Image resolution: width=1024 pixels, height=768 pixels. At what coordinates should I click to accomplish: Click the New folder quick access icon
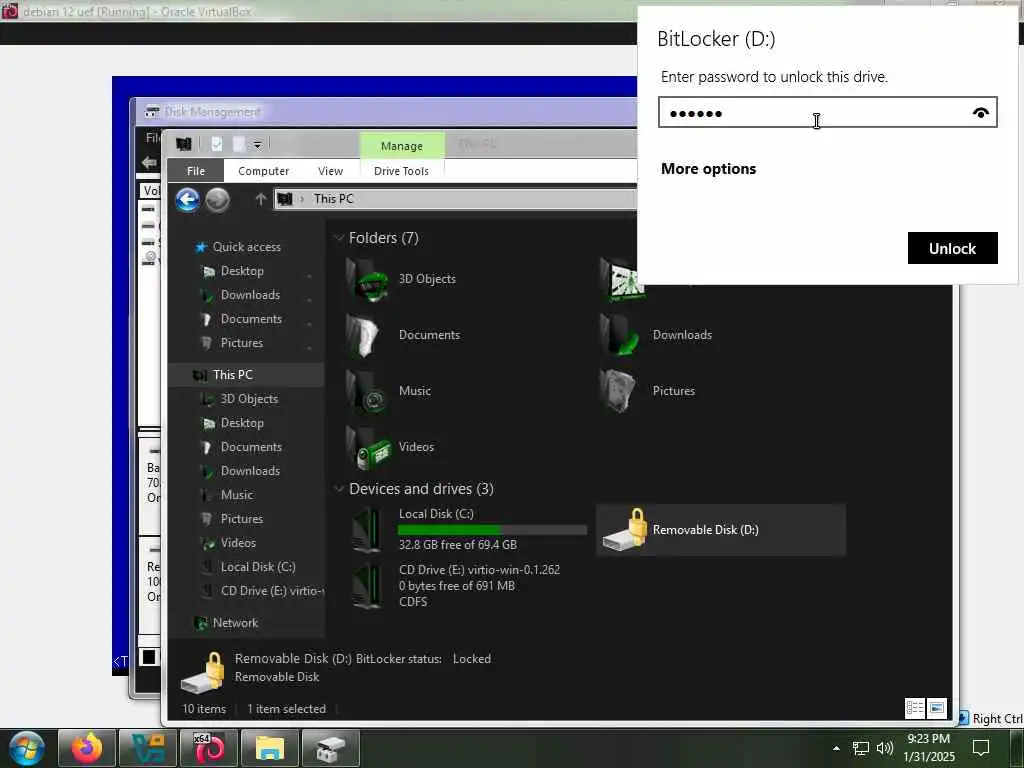click(x=239, y=144)
